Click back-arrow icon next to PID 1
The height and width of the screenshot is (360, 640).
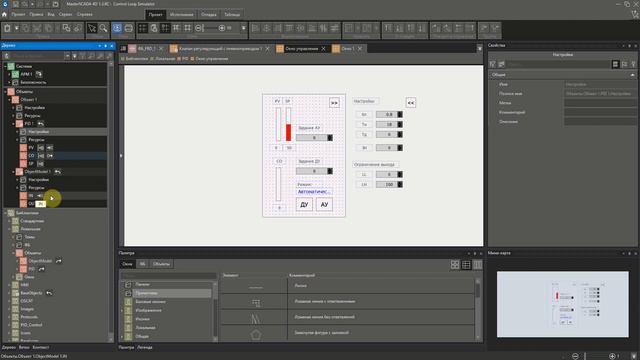pos(41,123)
